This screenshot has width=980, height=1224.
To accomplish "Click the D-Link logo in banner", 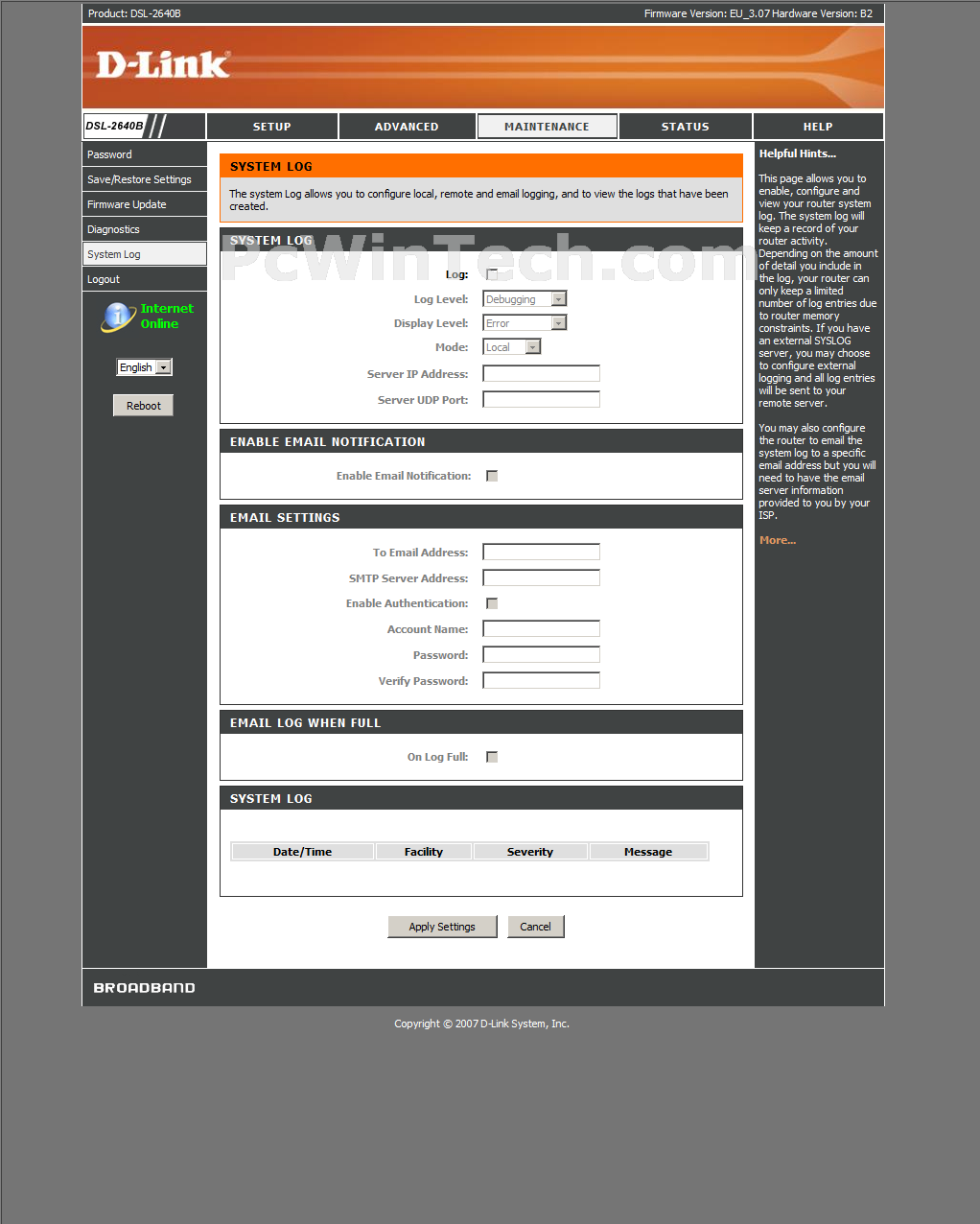I will point(163,64).
